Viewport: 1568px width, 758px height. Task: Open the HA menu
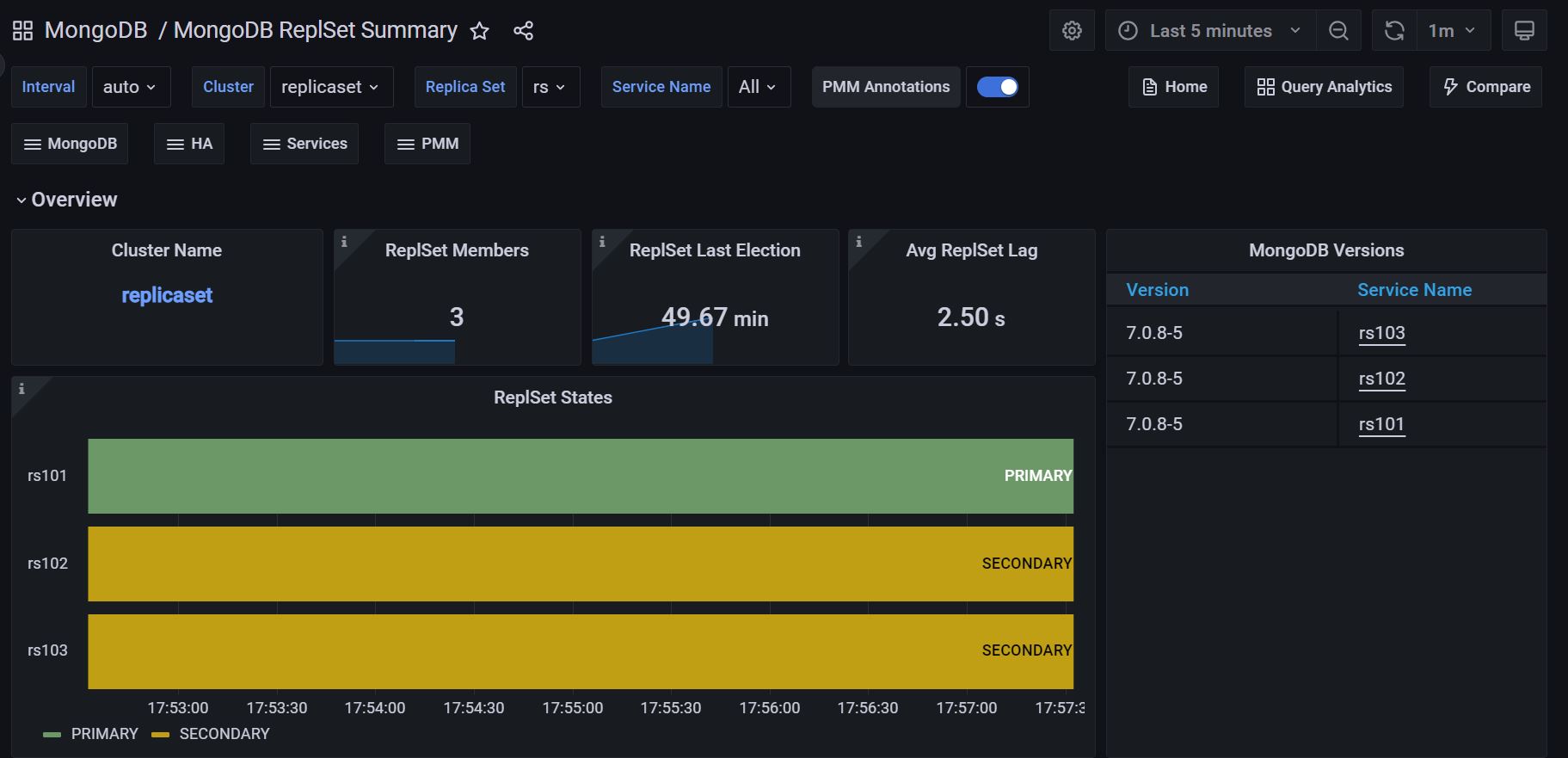pos(189,144)
